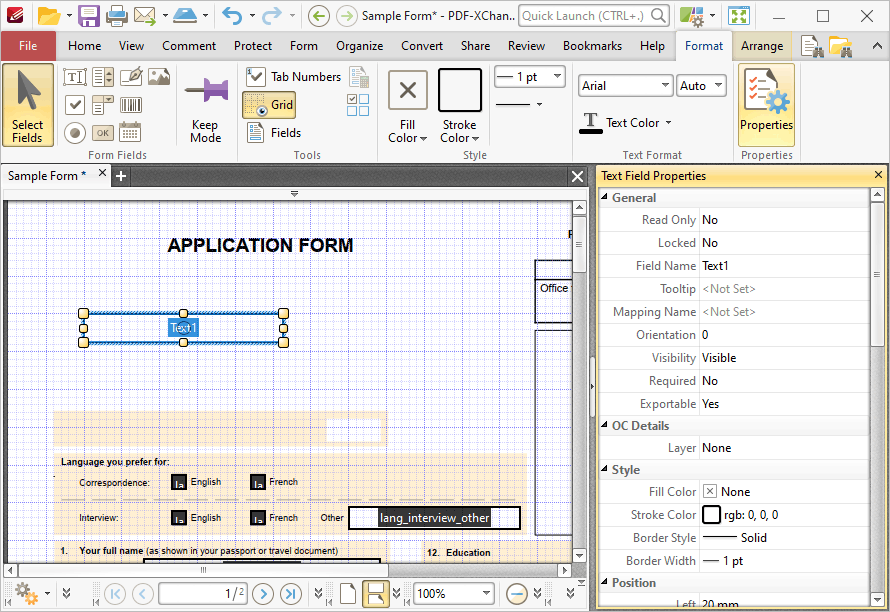Collapse the General section

pyautogui.click(x=604, y=197)
